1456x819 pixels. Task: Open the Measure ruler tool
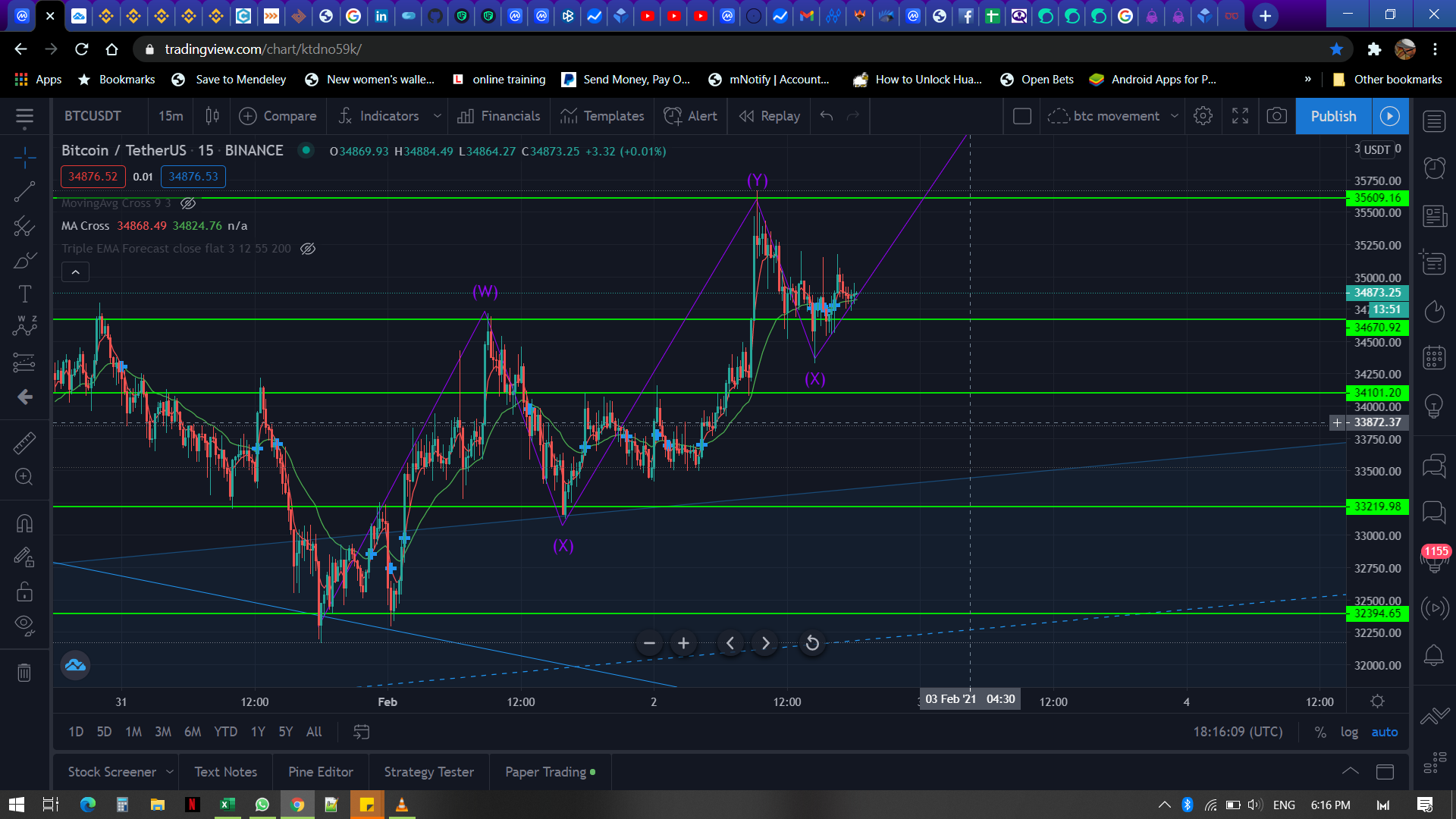pyautogui.click(x=24, y=443)
